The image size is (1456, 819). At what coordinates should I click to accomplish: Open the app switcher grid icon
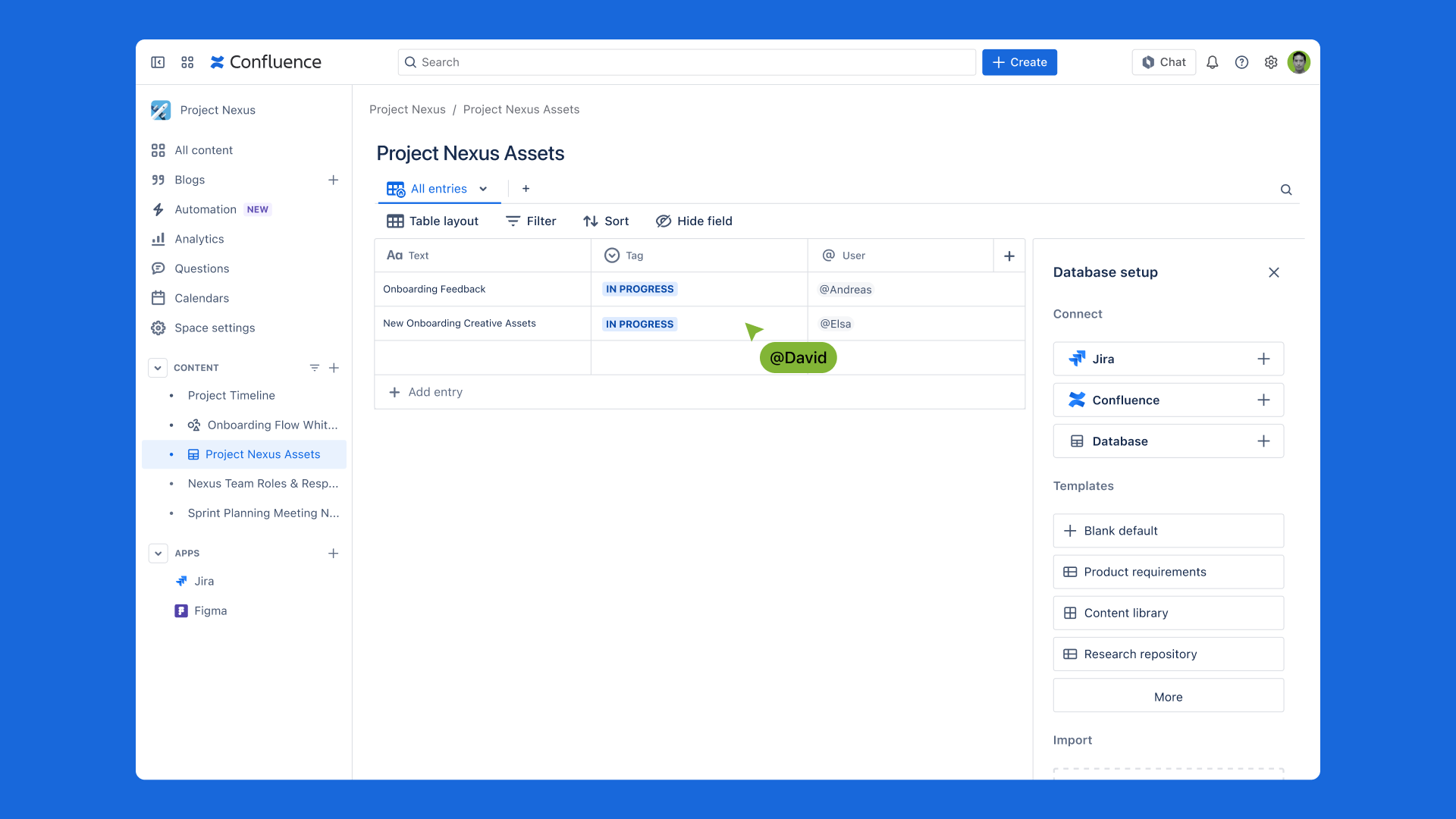[x=187, y=62]
